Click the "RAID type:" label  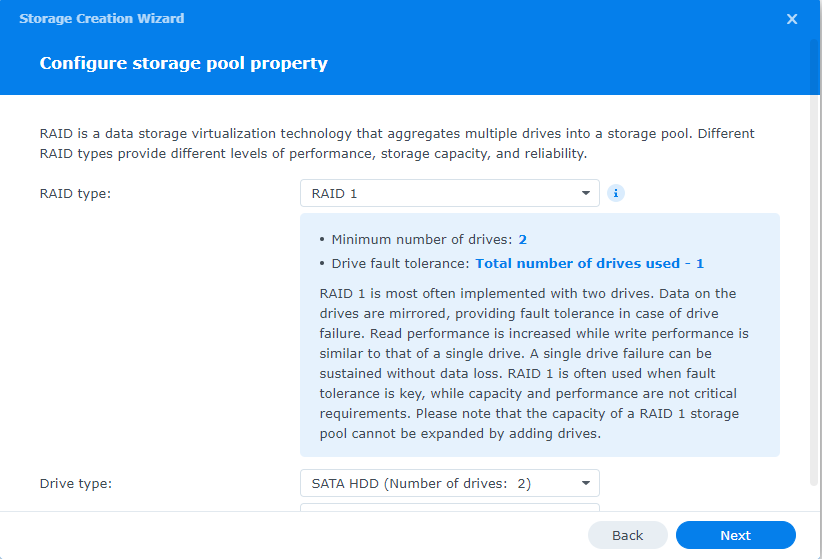coord(75,193)
